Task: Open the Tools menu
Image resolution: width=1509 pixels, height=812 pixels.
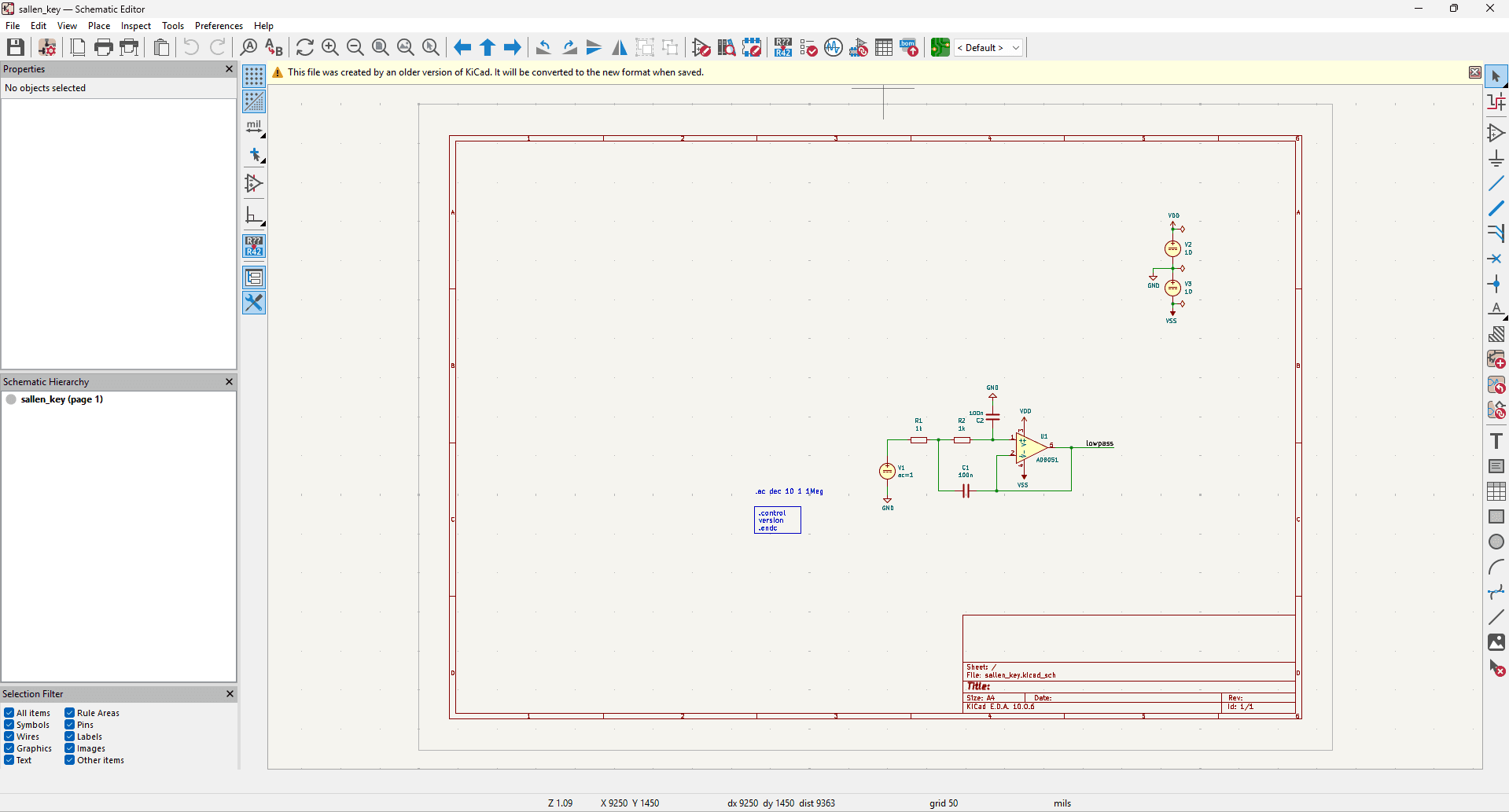Action: tap(173, 26)
